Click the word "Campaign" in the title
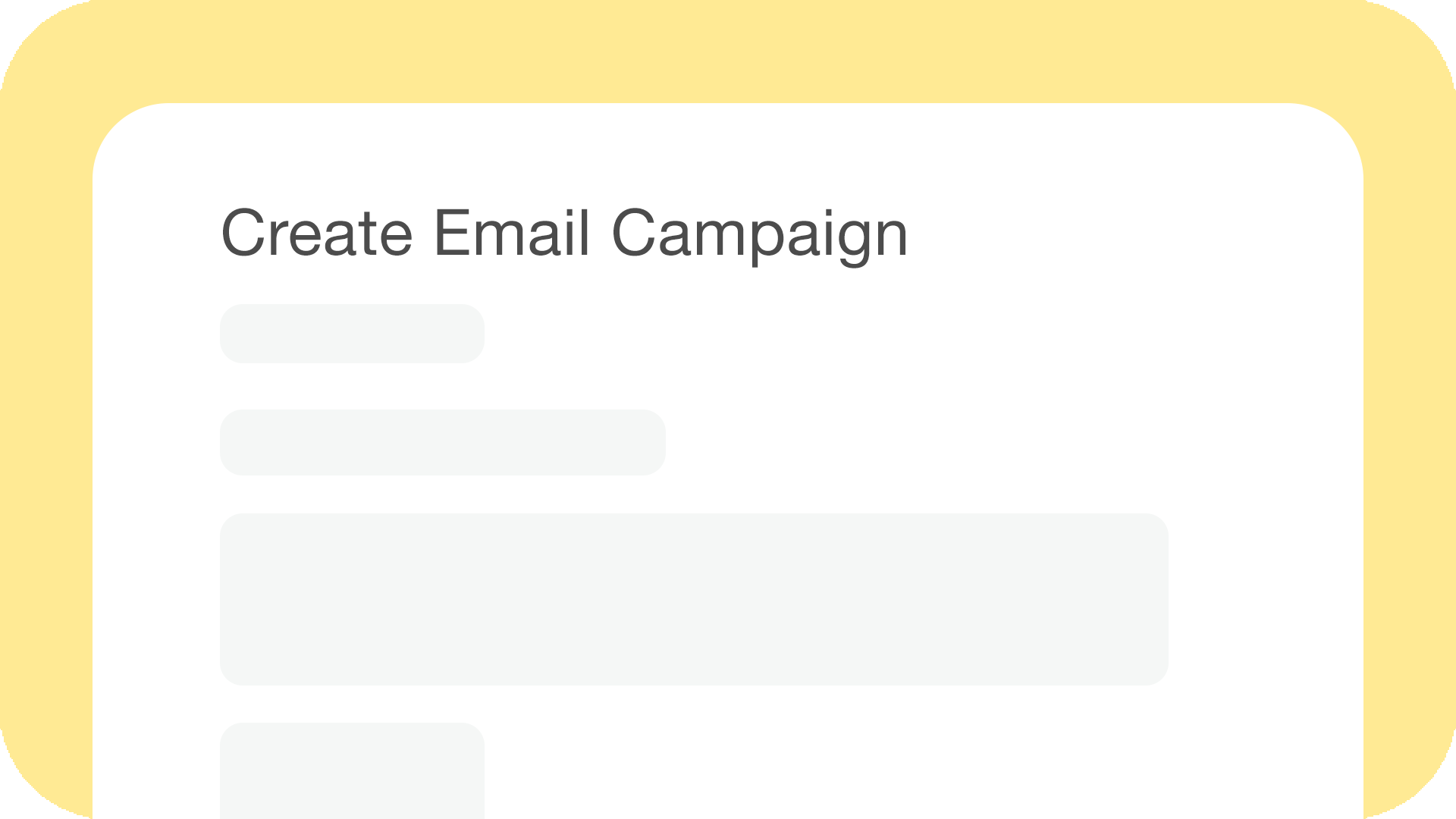This screenshot has height=819, width=1456. (759, 234)
